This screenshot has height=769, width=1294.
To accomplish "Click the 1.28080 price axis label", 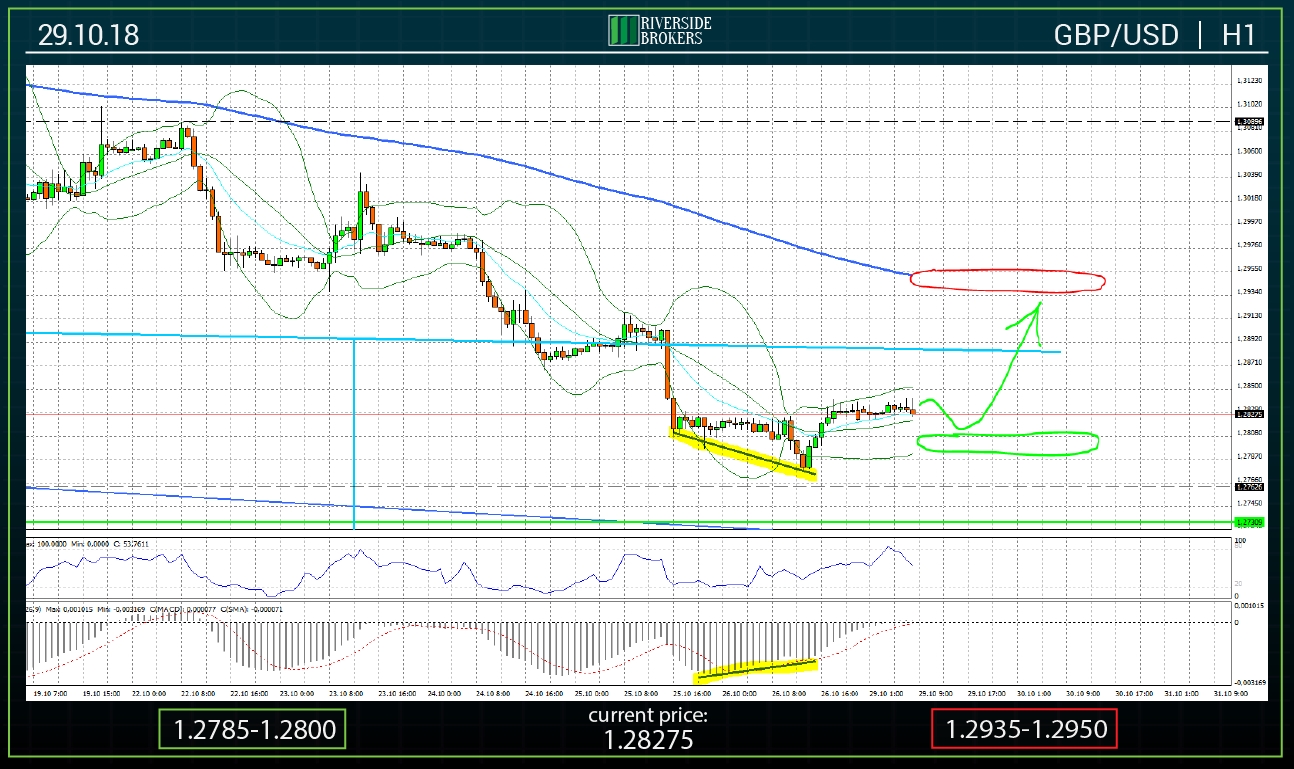I will 1250,432.
